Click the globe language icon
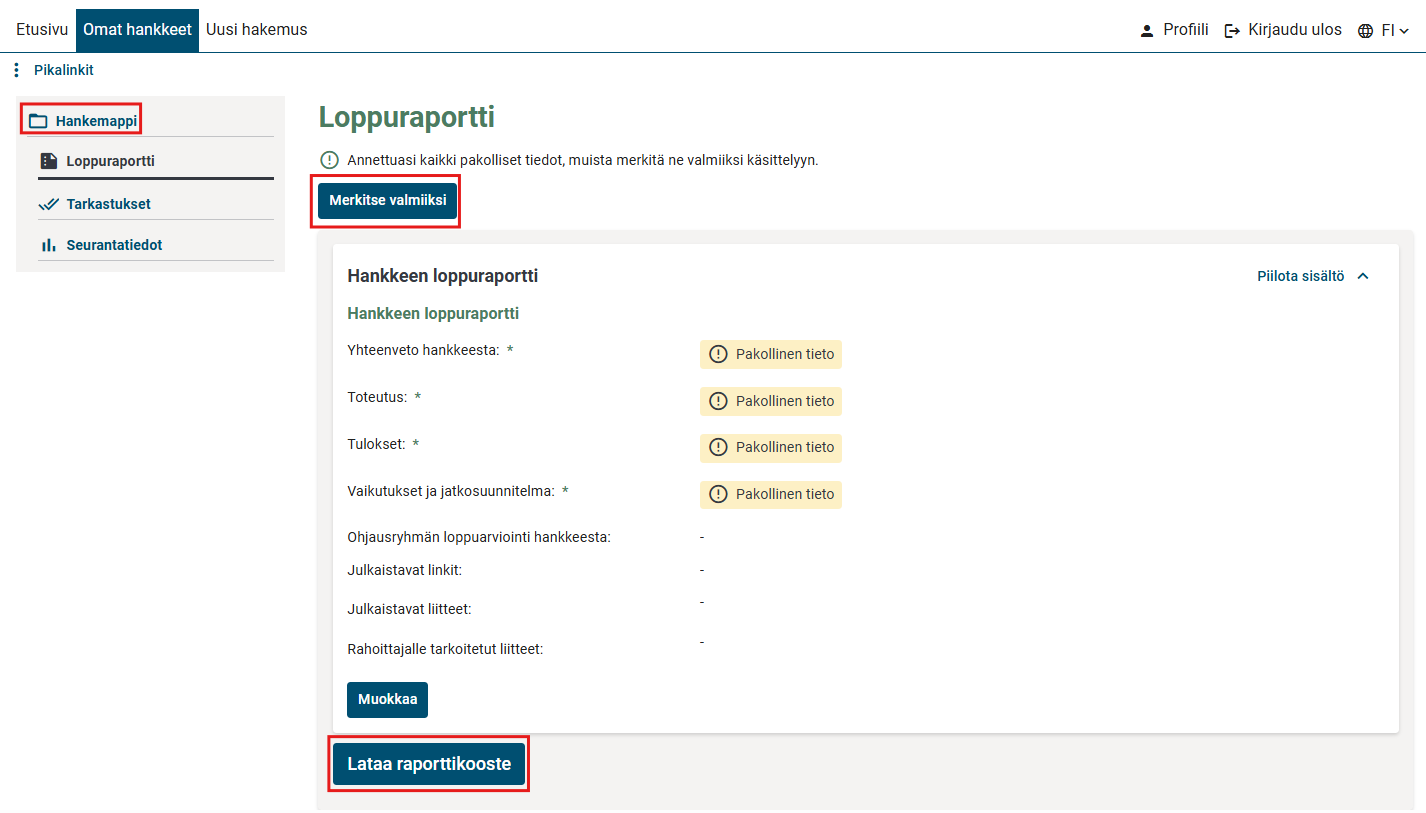Viewport: 1426px width, 813px height. coord(1365,31)
